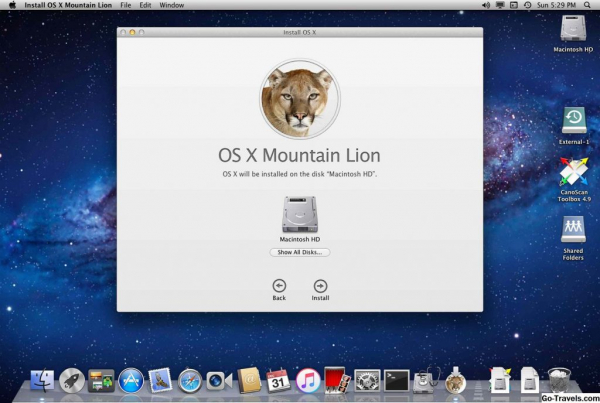This screenshot has height=403, width=600.
Task: Click the Show All Disks... button
Action: 300,252
